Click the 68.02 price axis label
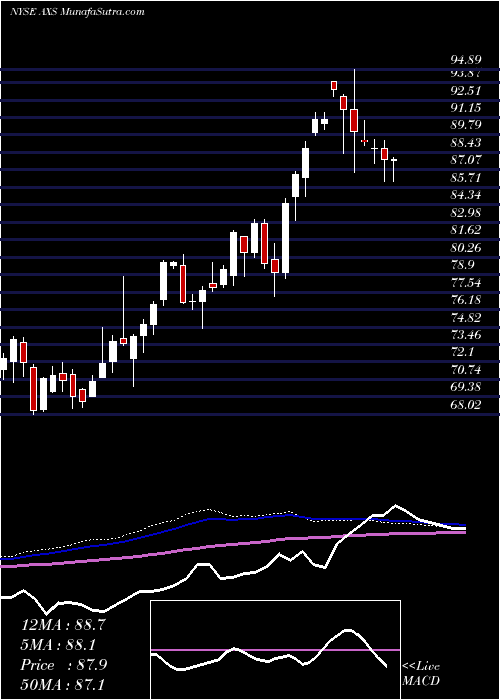Image resolution: width=500 pixels, height=700 pixels. click(467, 405)
